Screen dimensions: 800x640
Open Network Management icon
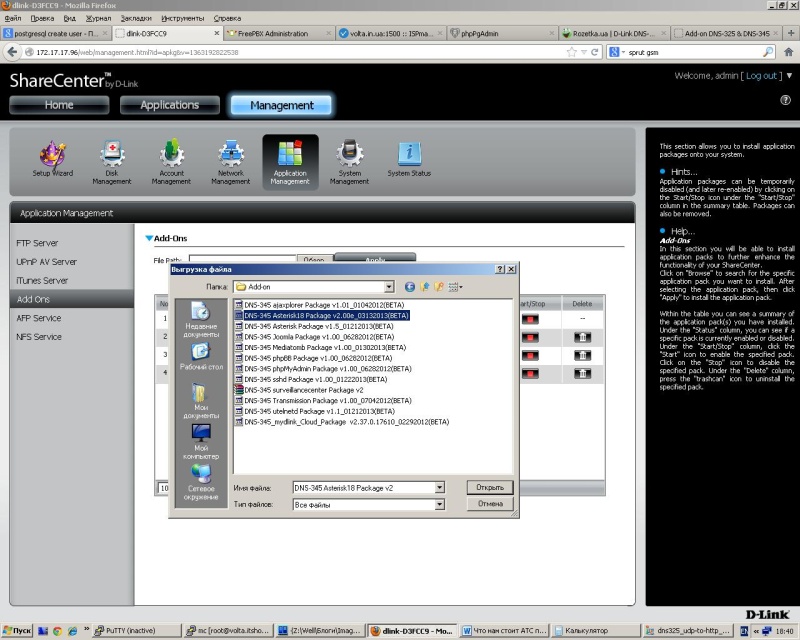231,162
